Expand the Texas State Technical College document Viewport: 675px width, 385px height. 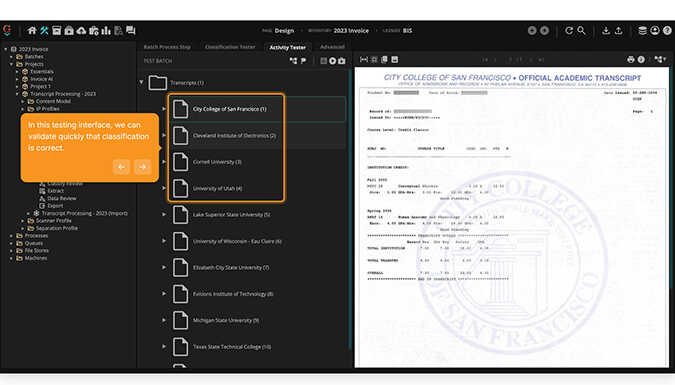point(164,346)
